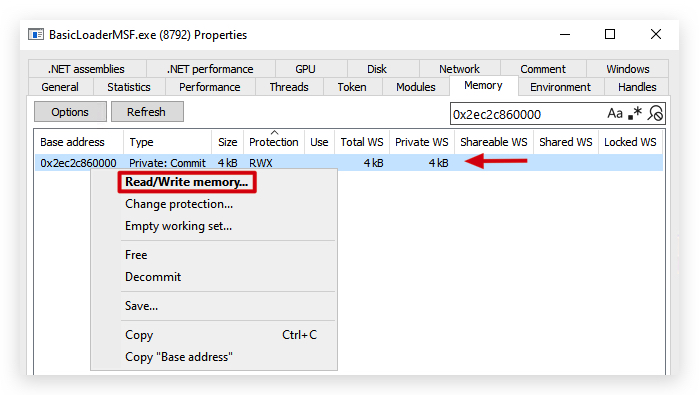Close the Properties window
The height and width of the screenshot is (395, 699).
pyautogui.click(x=656, y=34)
